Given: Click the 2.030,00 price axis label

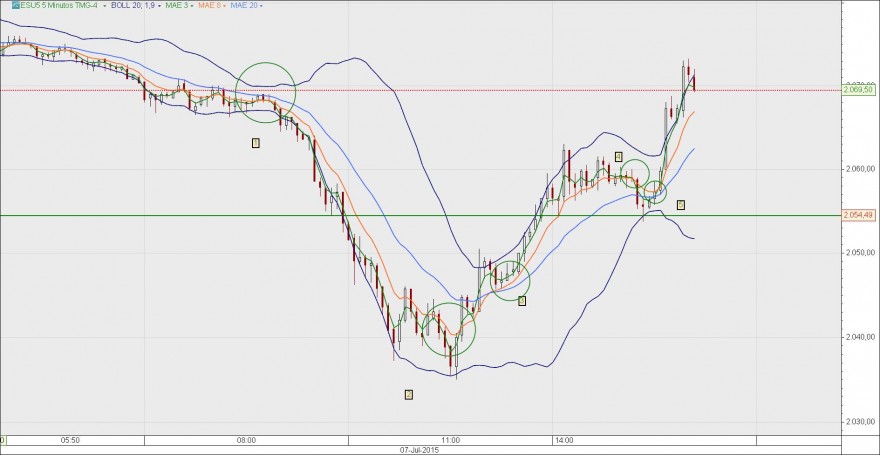Looking at the screenshot, I should click(861, 422).
